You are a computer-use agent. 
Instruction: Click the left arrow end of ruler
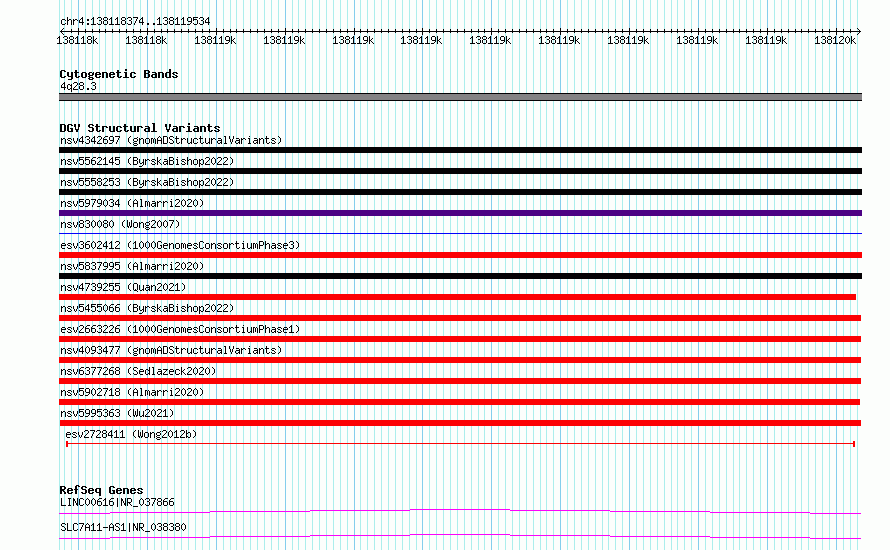point(62,31)
